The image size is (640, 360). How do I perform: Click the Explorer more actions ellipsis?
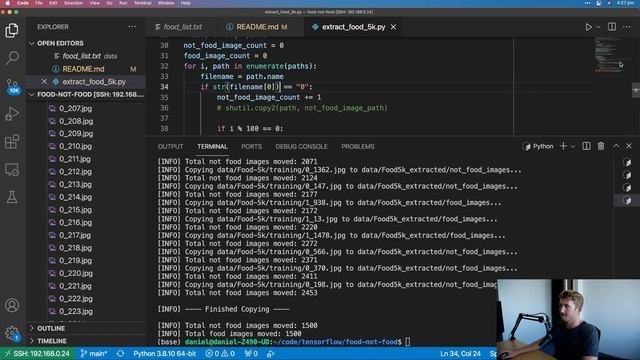pos(132,27)
